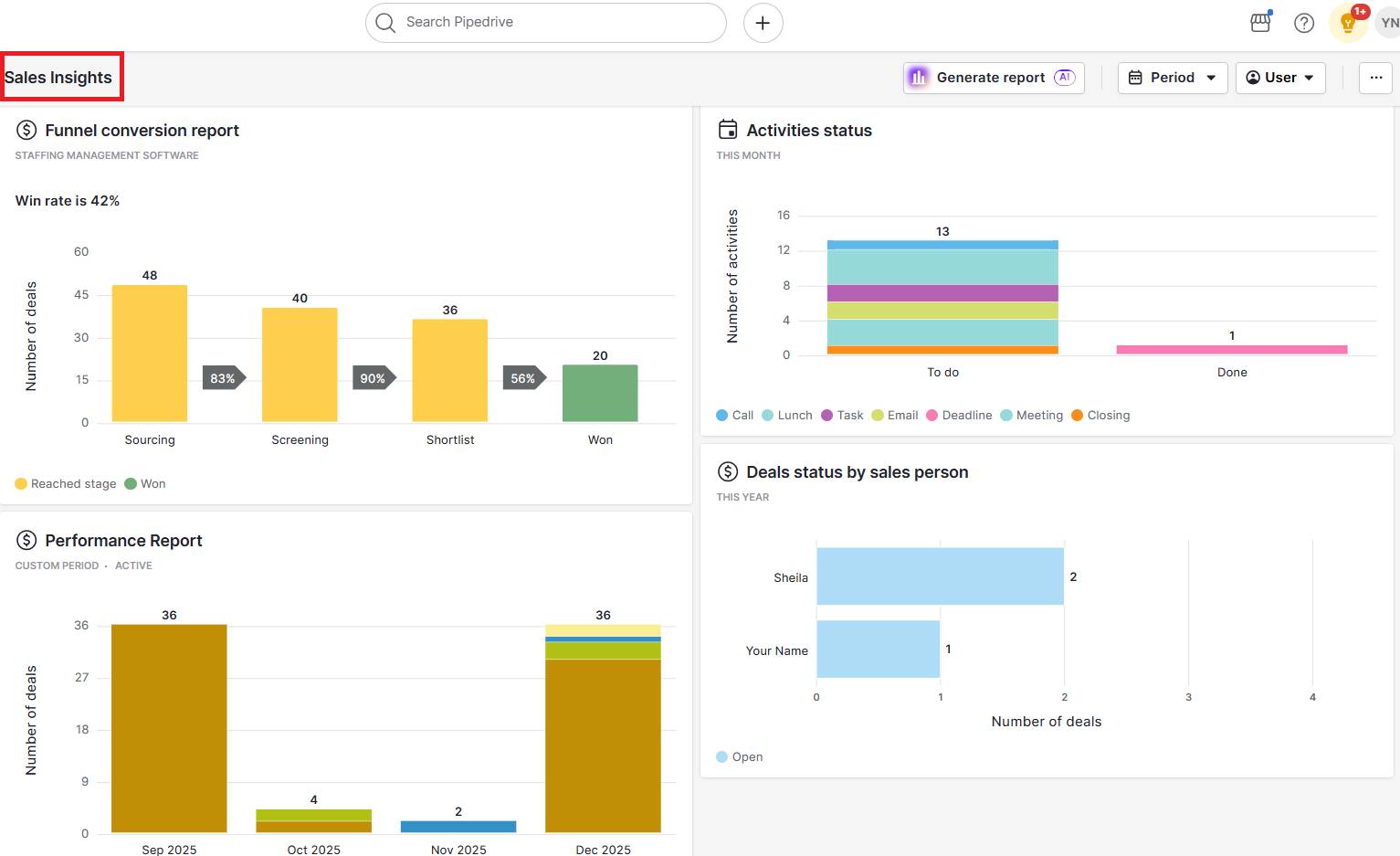Open the Period dropdown
The height and width of the screenshot is (856, 1400).
(1172, 78)
